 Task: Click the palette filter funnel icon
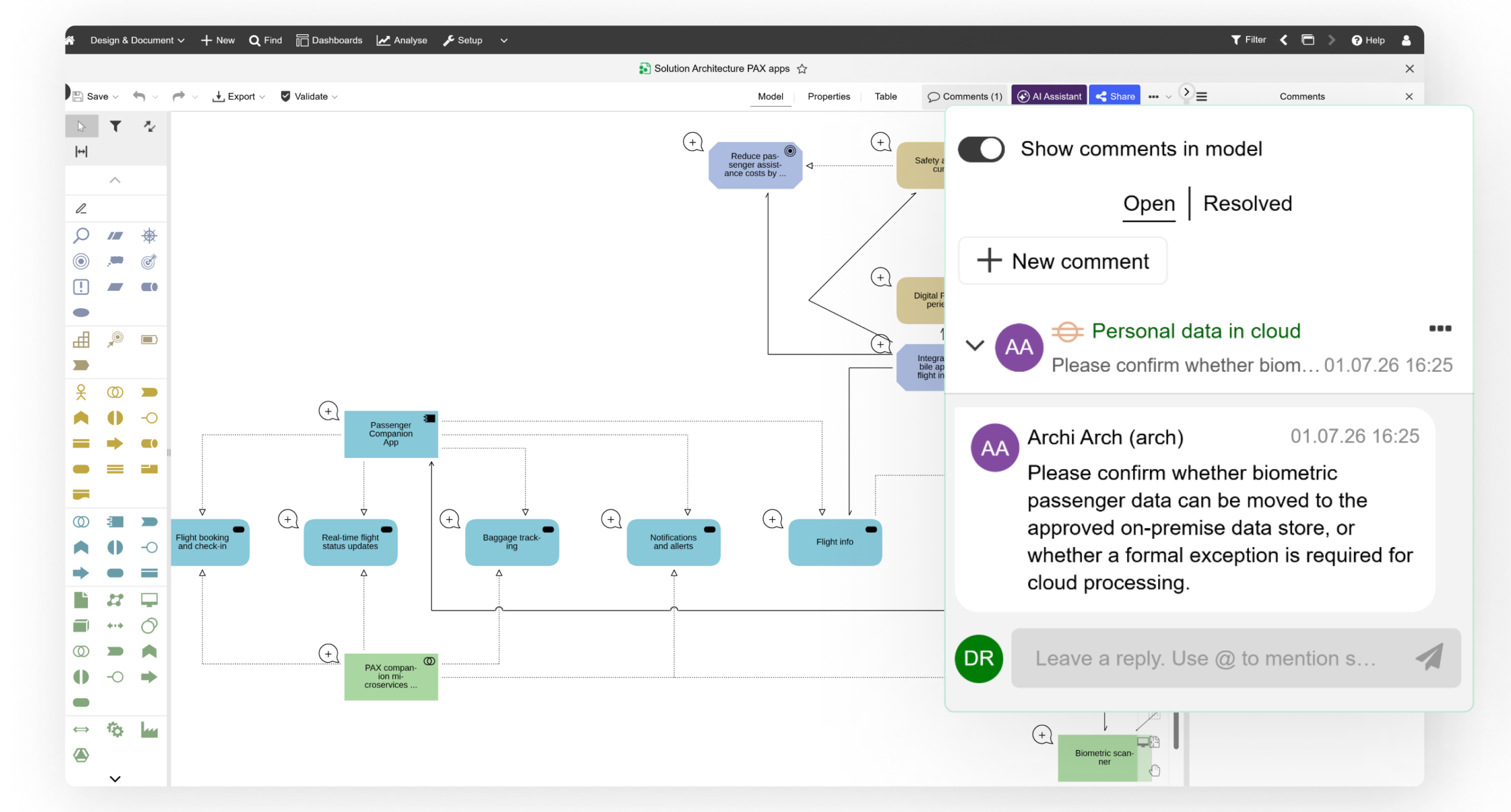coord(116,126)
